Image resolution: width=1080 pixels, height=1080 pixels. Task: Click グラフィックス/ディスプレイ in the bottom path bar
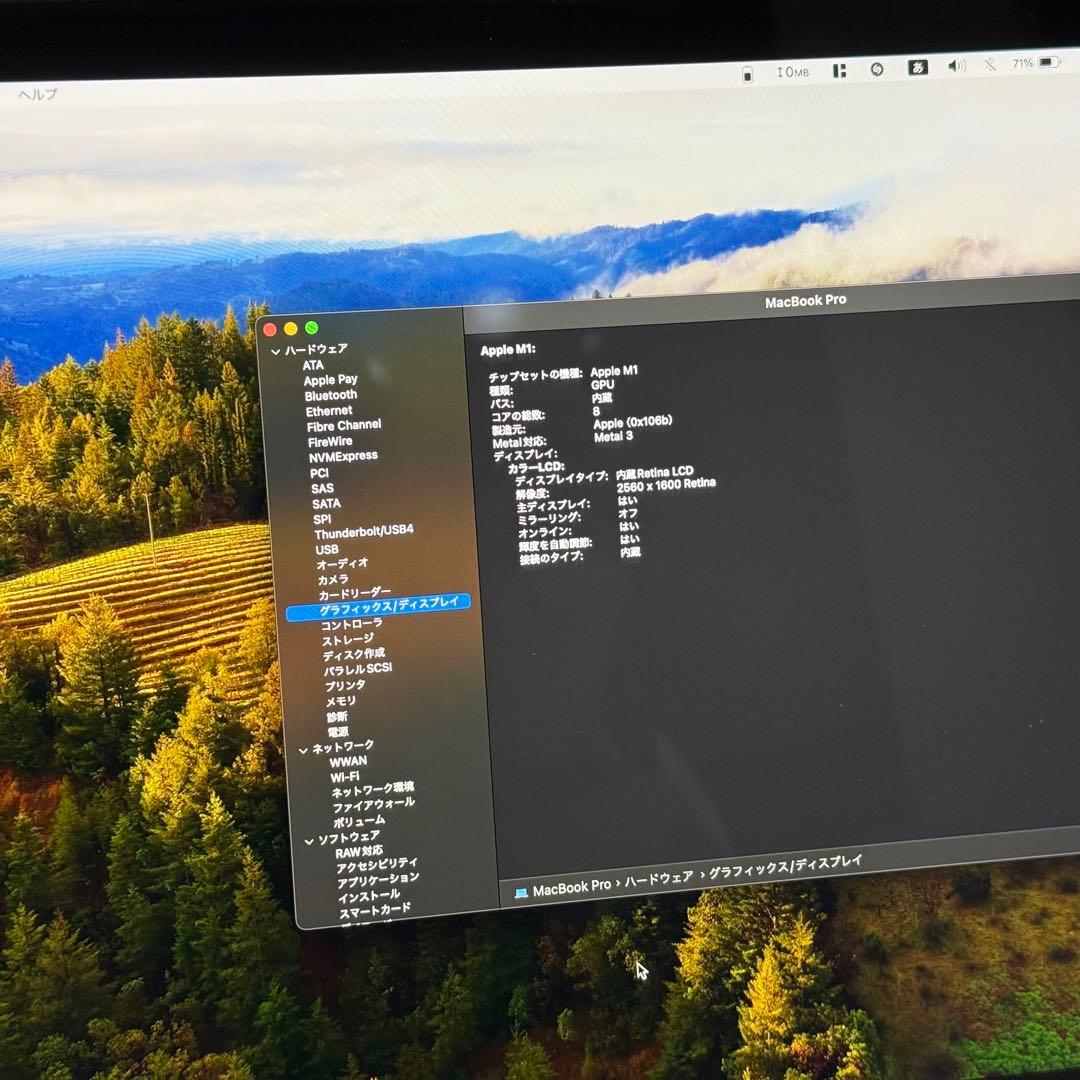coord(786,866)
